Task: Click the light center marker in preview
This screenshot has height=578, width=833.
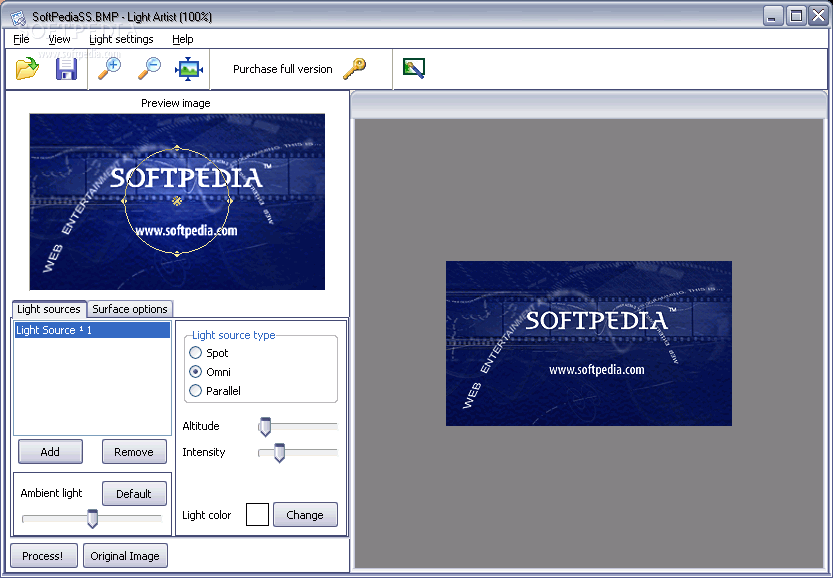Action: [x=177, y=201]
